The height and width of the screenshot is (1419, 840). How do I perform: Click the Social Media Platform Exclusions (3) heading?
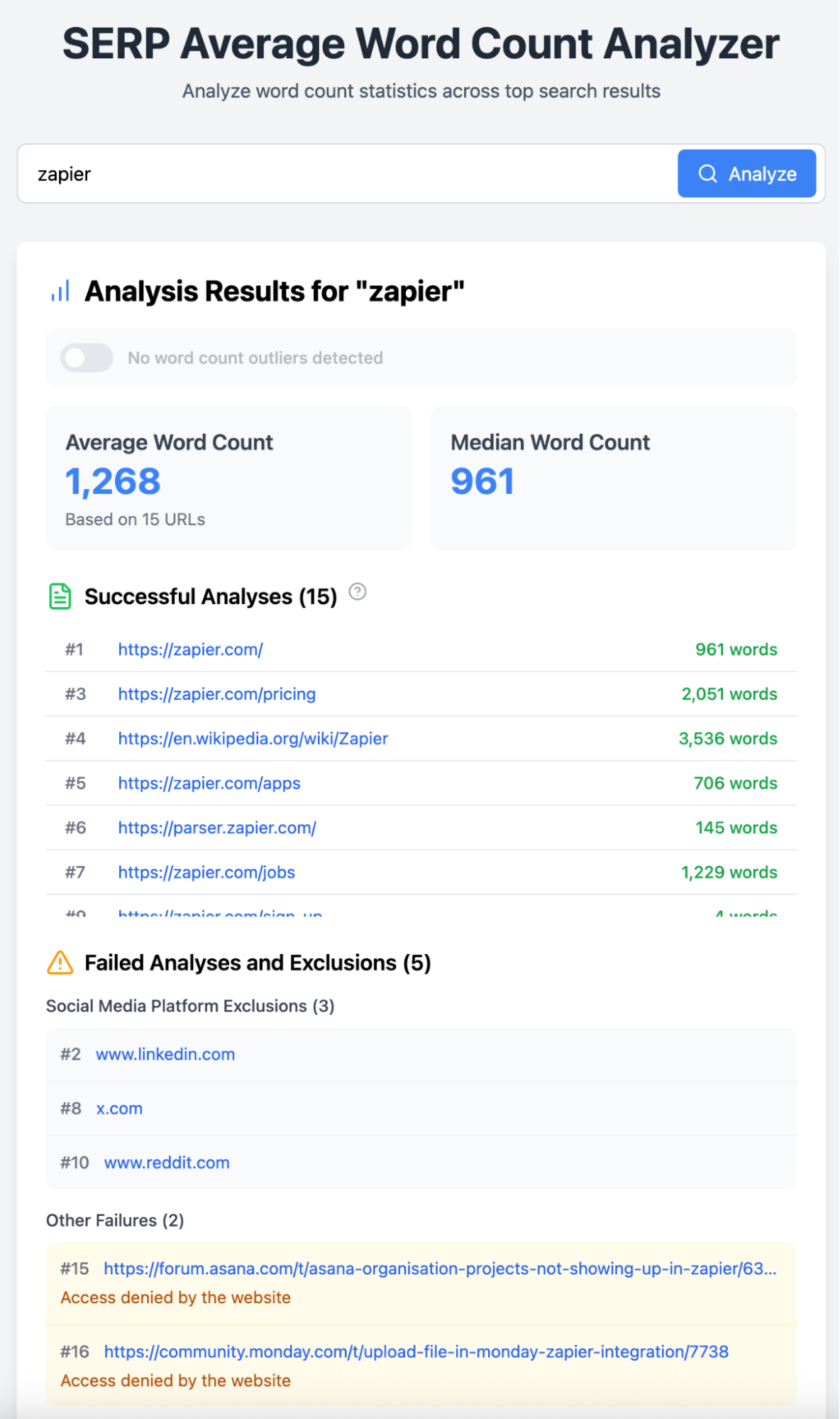[190, 1006]
